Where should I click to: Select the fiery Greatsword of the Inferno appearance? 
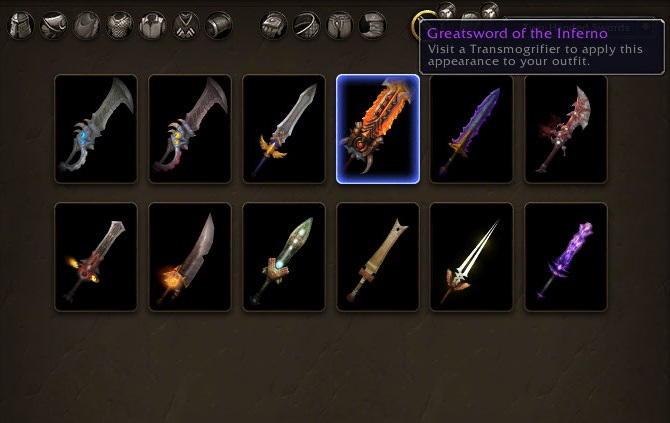(x=378, y=129)
